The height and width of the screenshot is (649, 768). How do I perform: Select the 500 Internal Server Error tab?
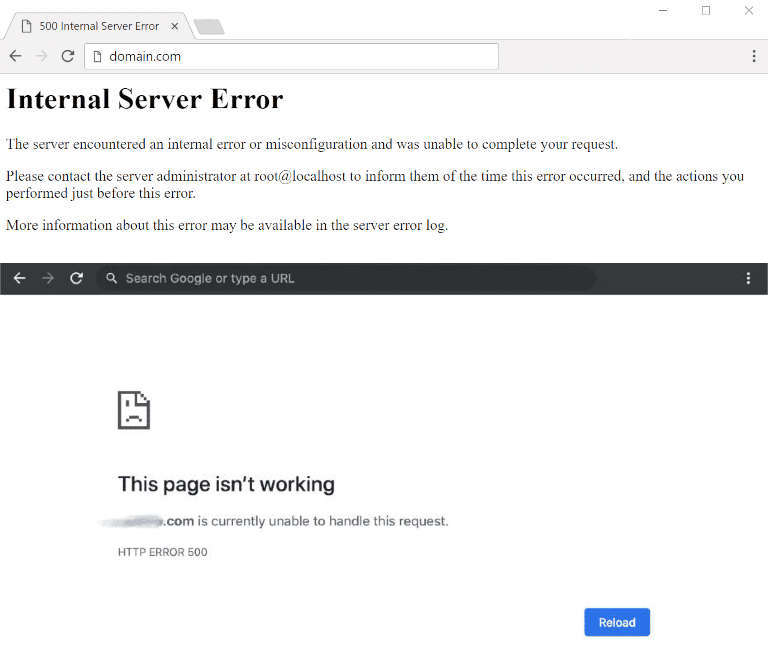(x=95, y=26)
